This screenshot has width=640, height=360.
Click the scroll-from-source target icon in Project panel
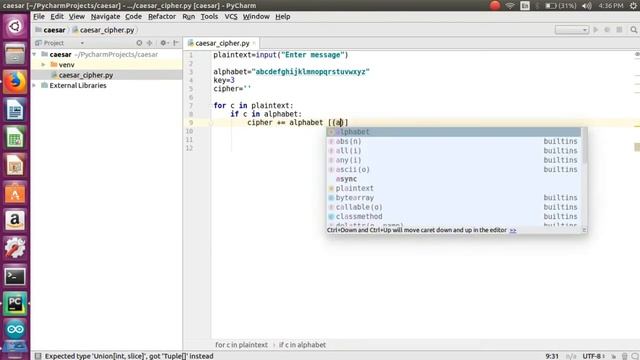(x=139, y=43)
